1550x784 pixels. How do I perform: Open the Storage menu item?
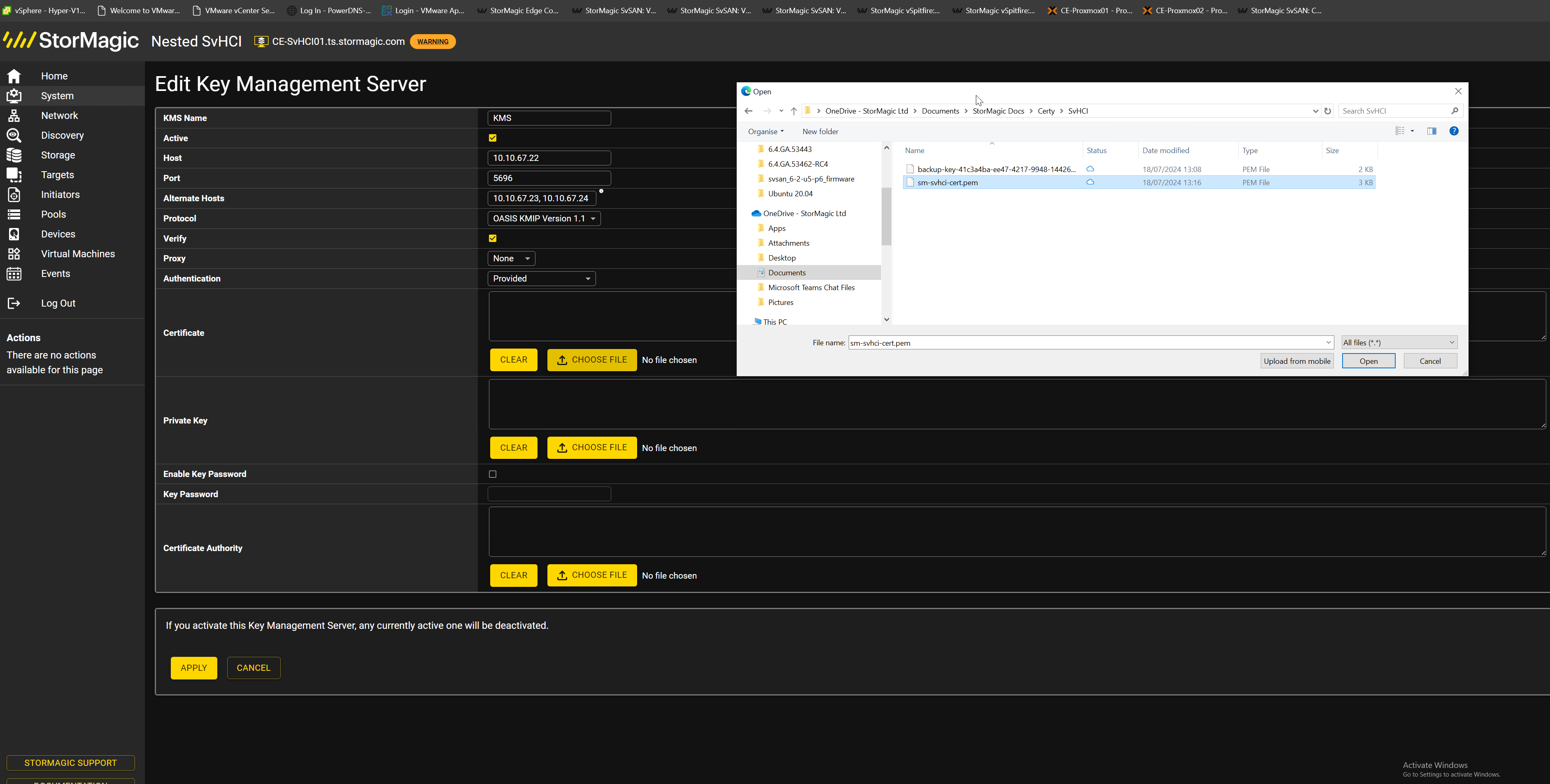[x=58, y=155]
